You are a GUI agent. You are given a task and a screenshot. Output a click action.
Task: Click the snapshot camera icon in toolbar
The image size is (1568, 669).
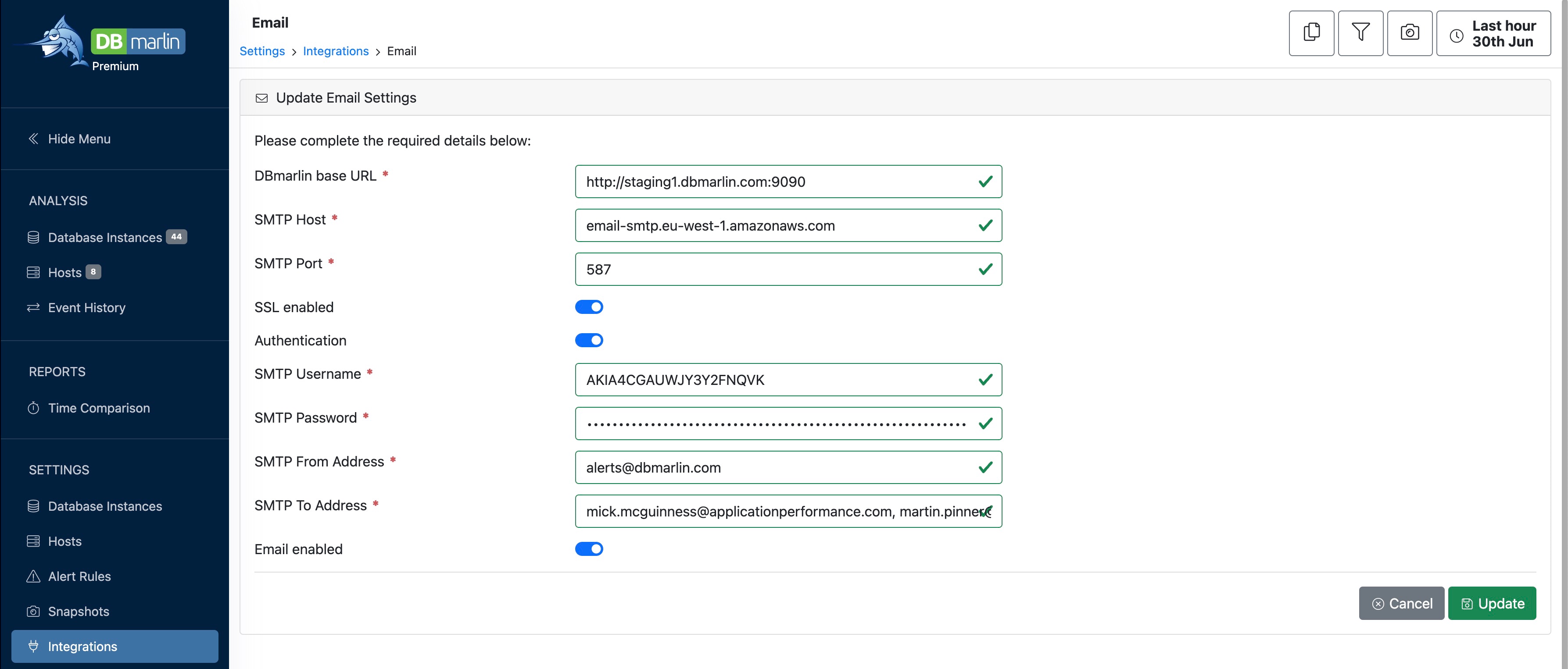(1410, 33)
